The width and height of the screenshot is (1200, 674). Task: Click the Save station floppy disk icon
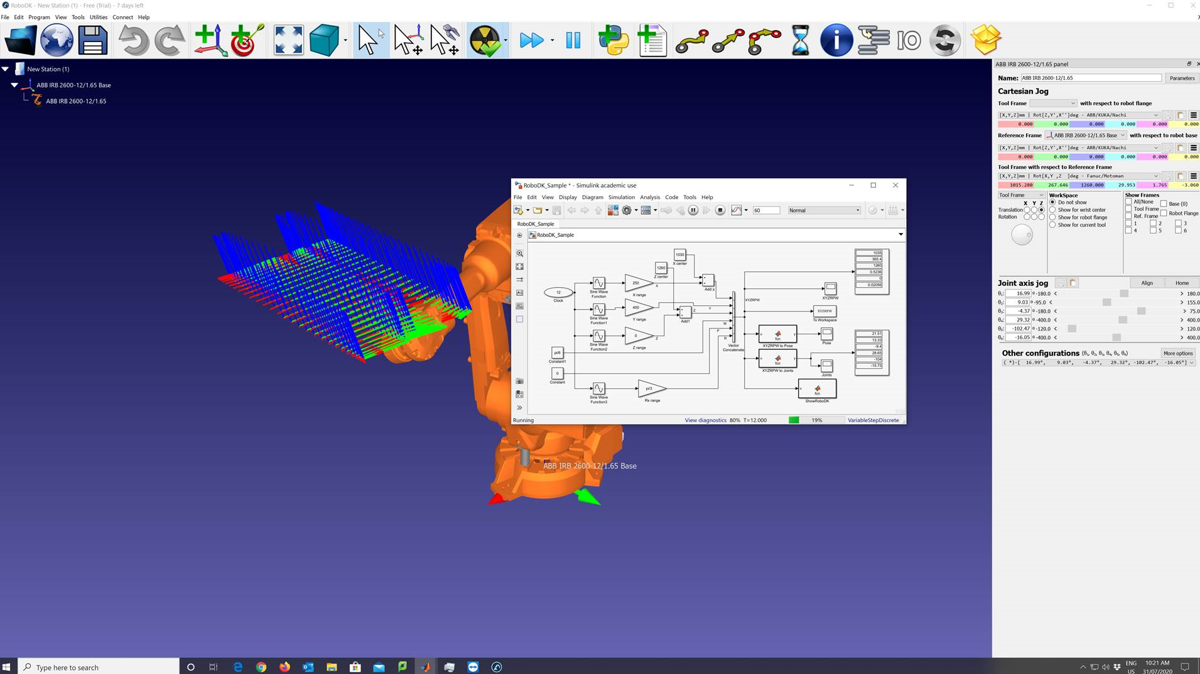(93, 41)
